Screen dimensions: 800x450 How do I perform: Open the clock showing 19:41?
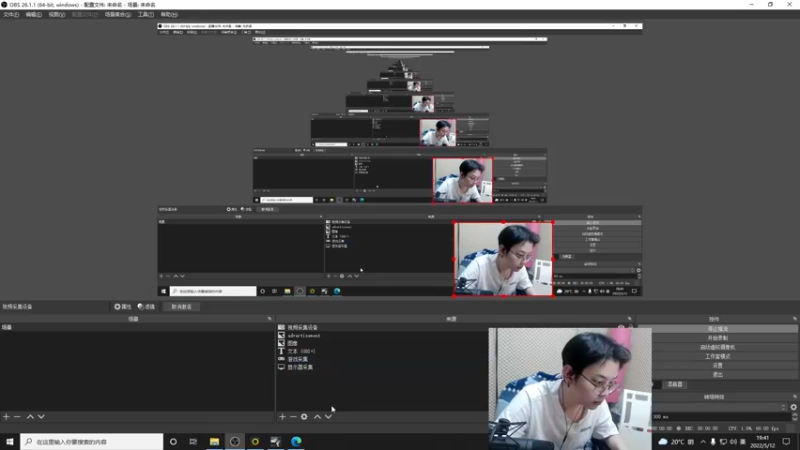click(x=762, y=441)
